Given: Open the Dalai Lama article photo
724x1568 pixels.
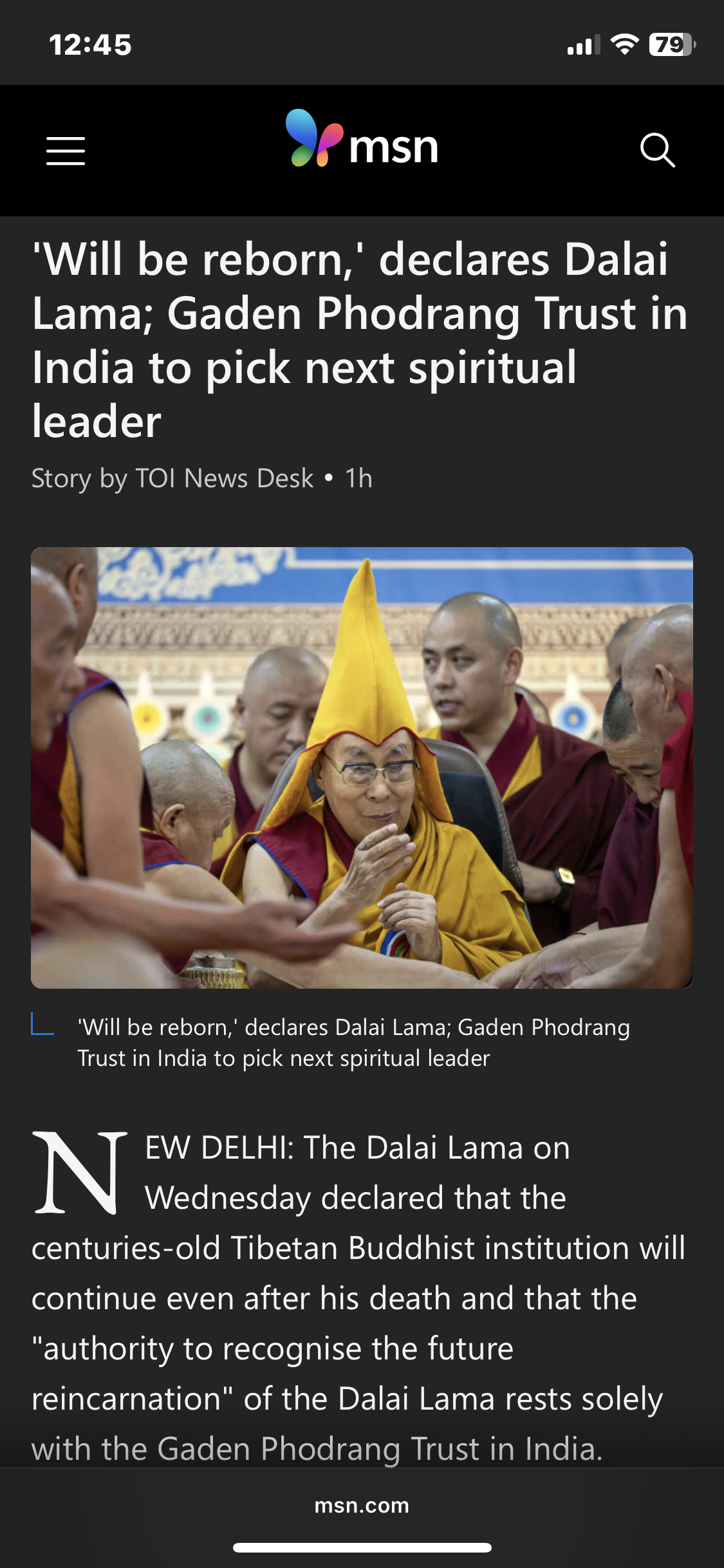Looking at the screenshot, I should 362,767.
